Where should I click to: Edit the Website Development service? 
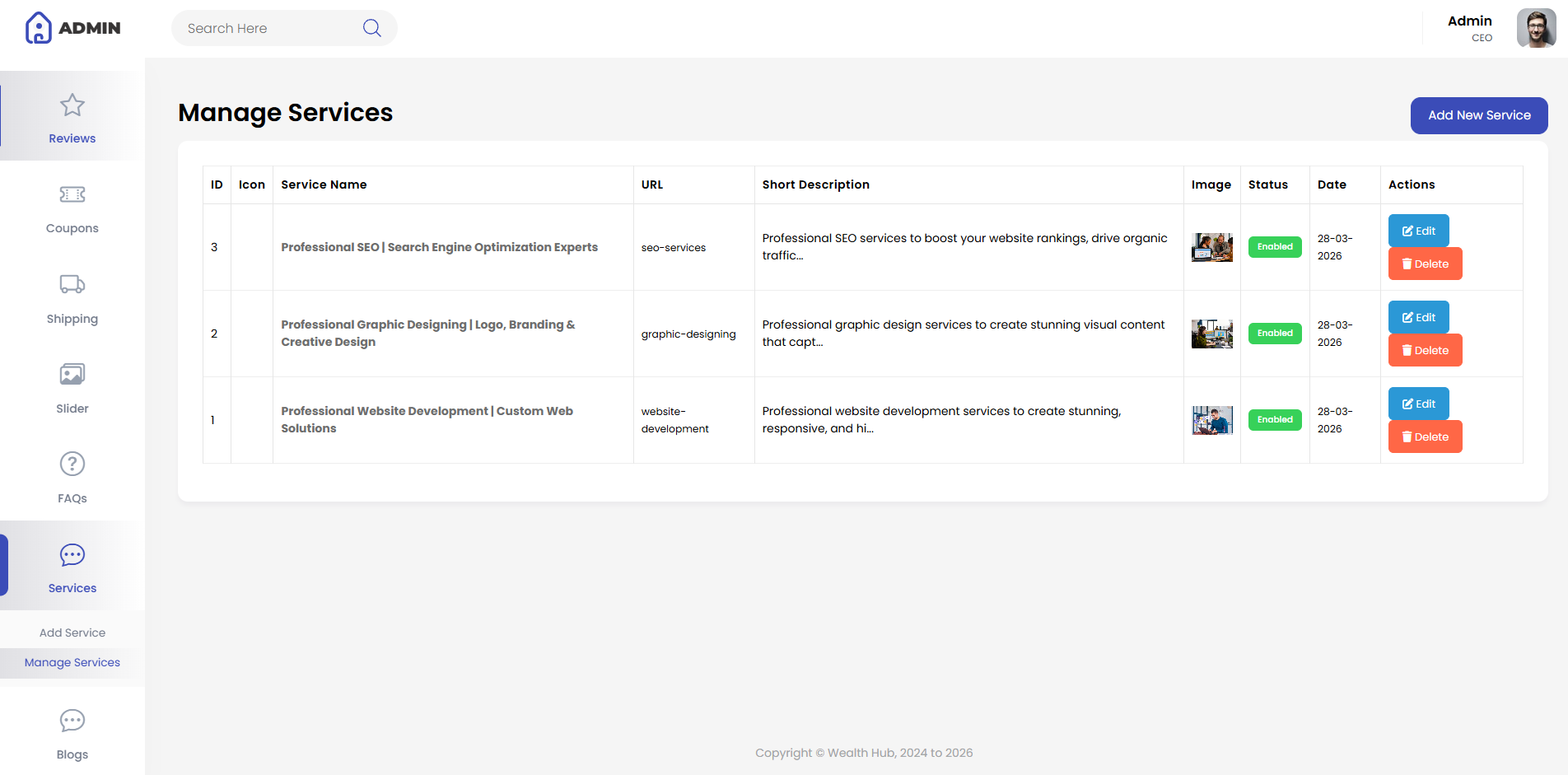(1419, 404)
